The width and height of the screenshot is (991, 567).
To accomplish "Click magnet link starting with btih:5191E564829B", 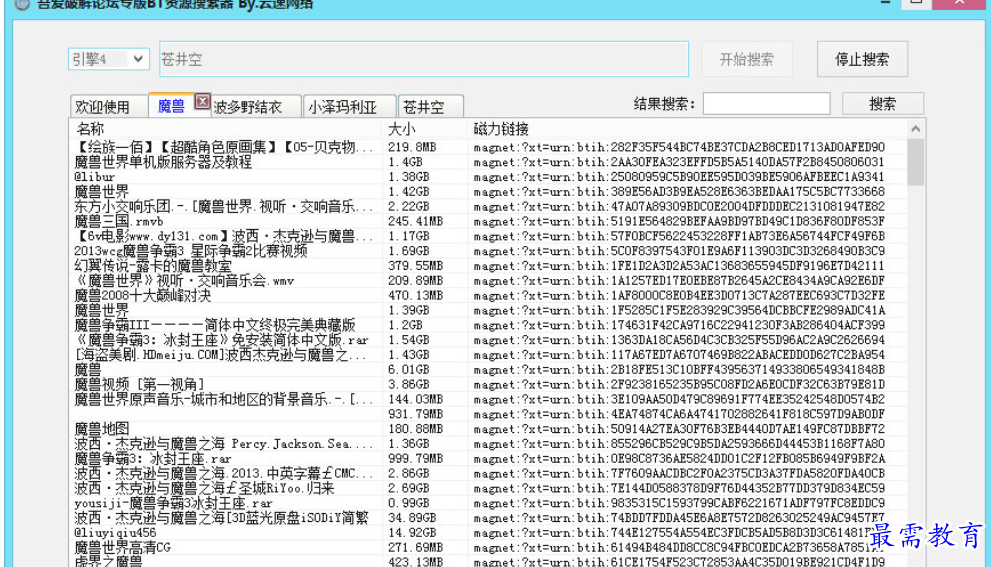I will coord(679,221).
